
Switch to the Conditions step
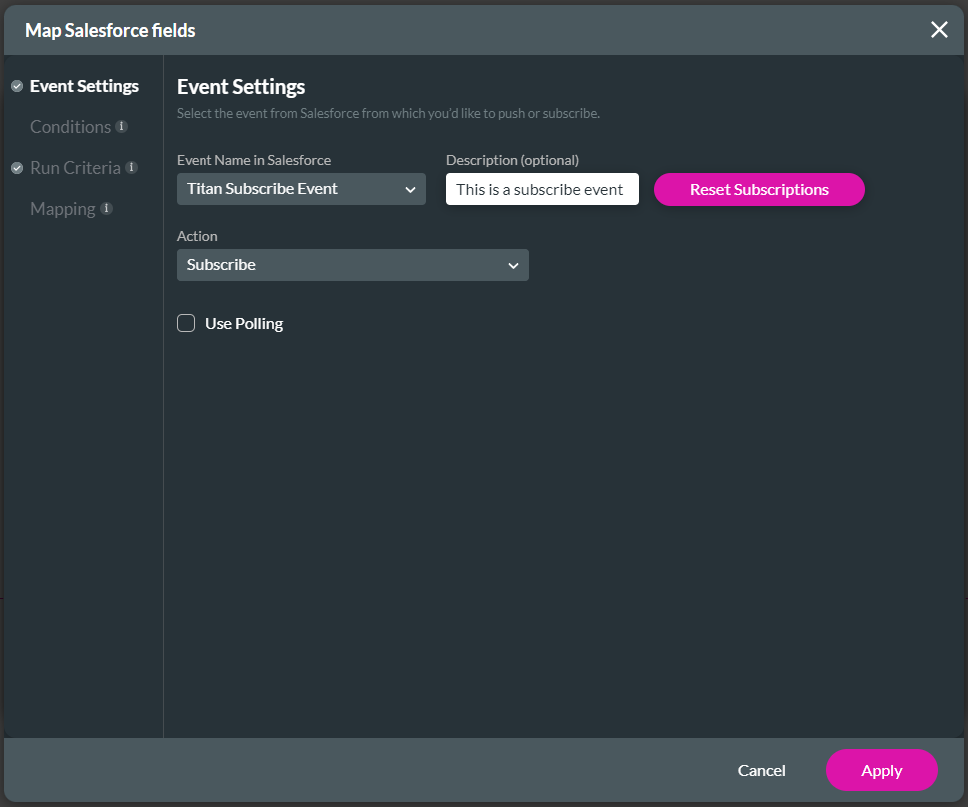tap(70, 127)
